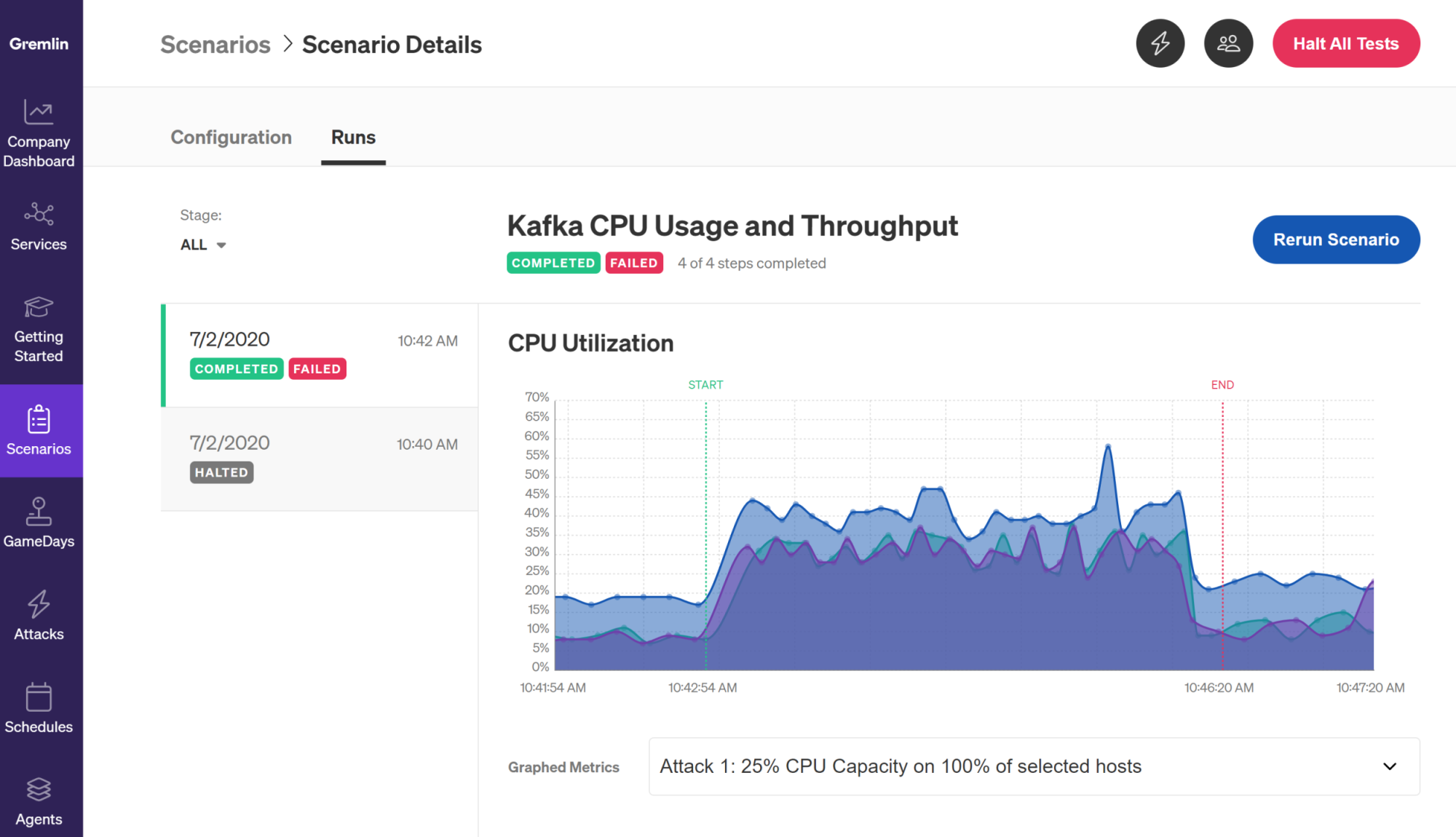Navigate to Scenarios breadcrumb link
The image size is (1456, 837).
coord(215,45)
